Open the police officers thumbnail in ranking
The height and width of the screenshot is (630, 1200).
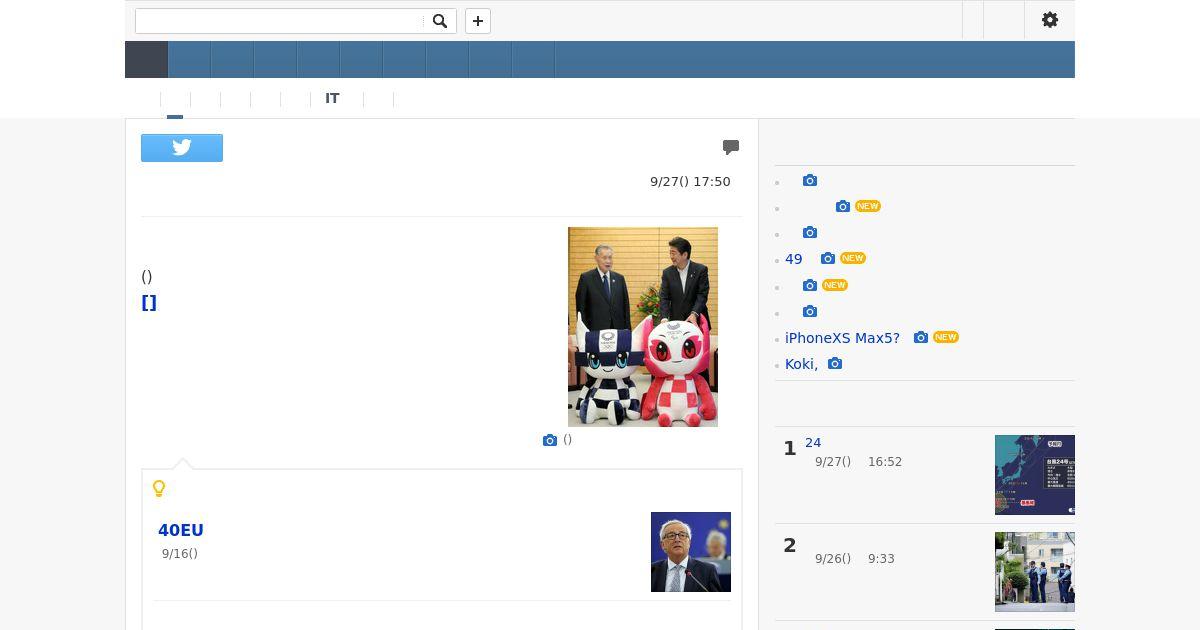pyautogui.click(x=1035, y=572)
